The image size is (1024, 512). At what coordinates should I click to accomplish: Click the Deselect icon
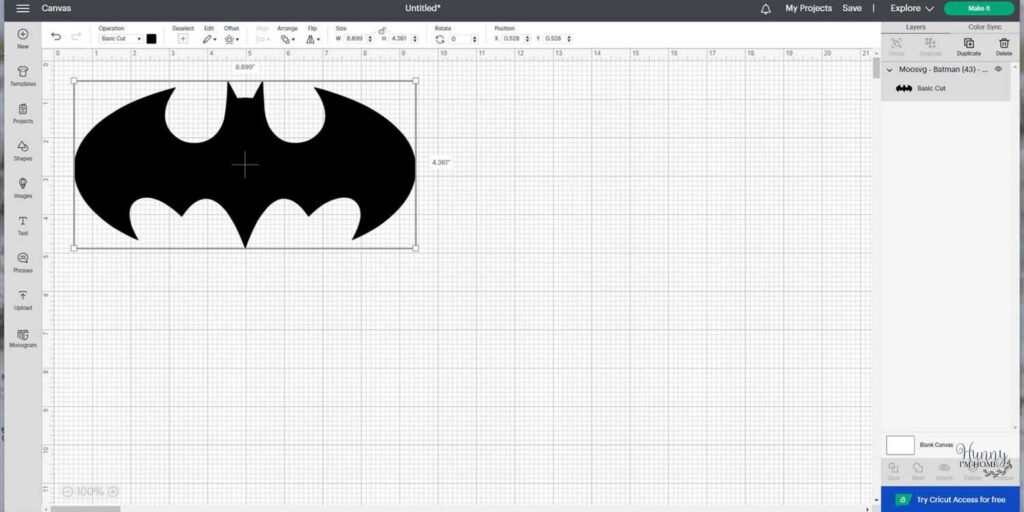(x=183, y=39)
